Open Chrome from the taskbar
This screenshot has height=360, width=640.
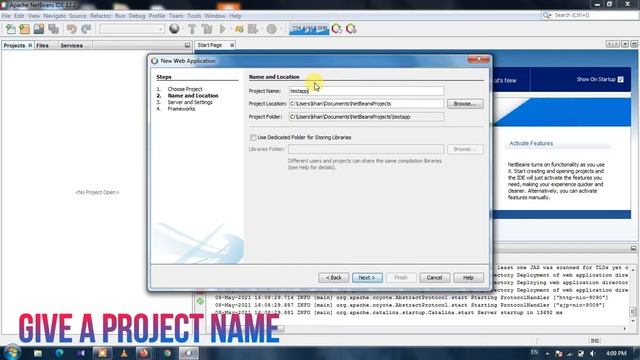coord(167,353)
